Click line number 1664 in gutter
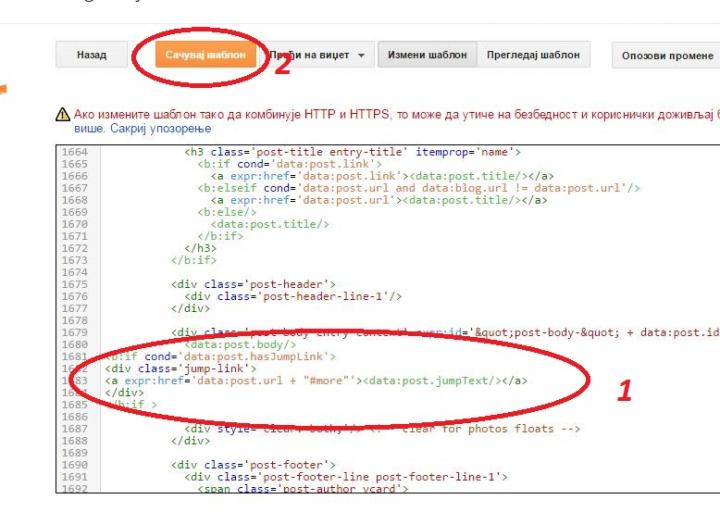This screenshot has width=720, height=512. [74, 152]
